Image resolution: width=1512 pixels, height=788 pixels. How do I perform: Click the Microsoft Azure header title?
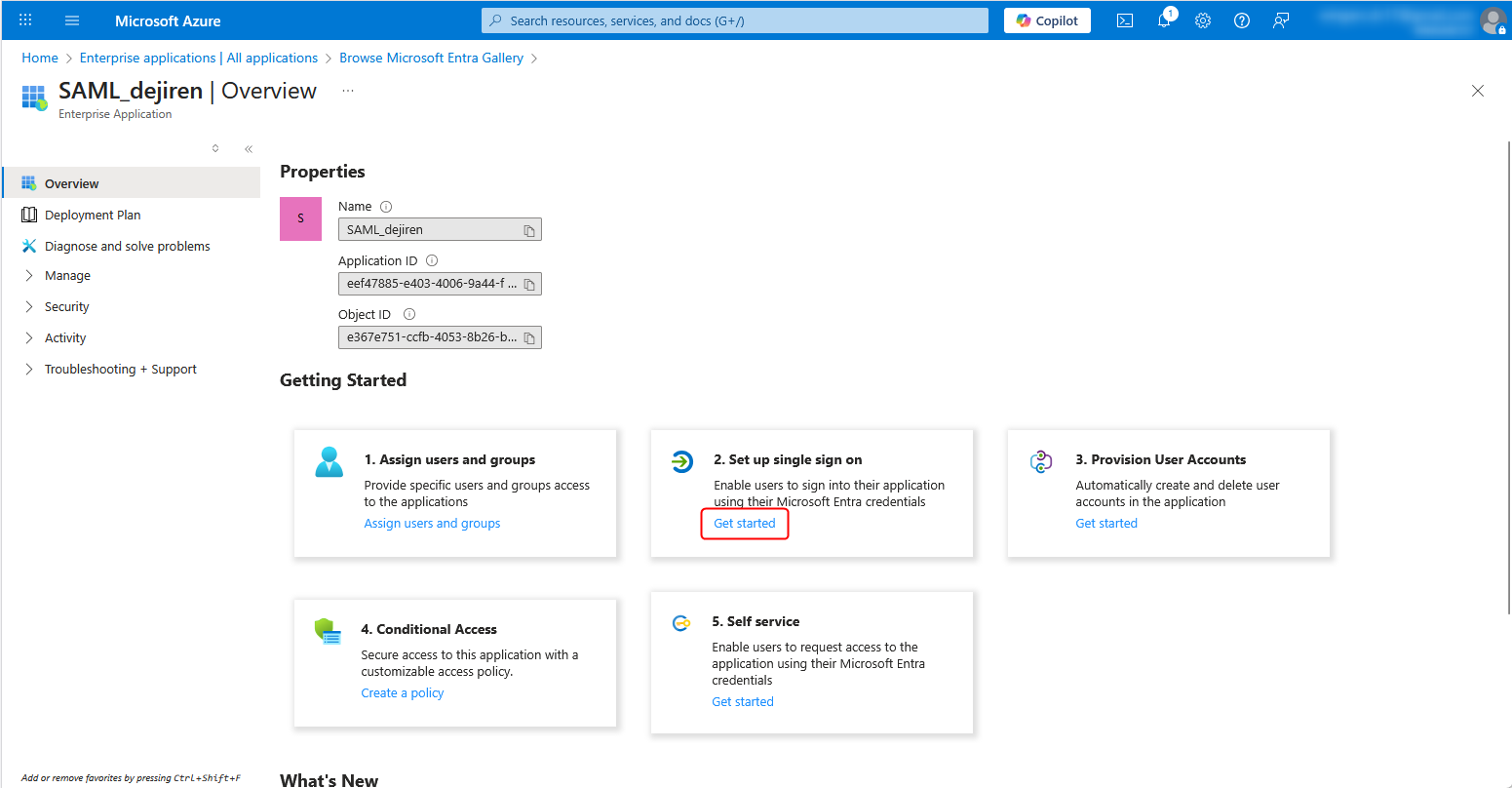[168, 20]
